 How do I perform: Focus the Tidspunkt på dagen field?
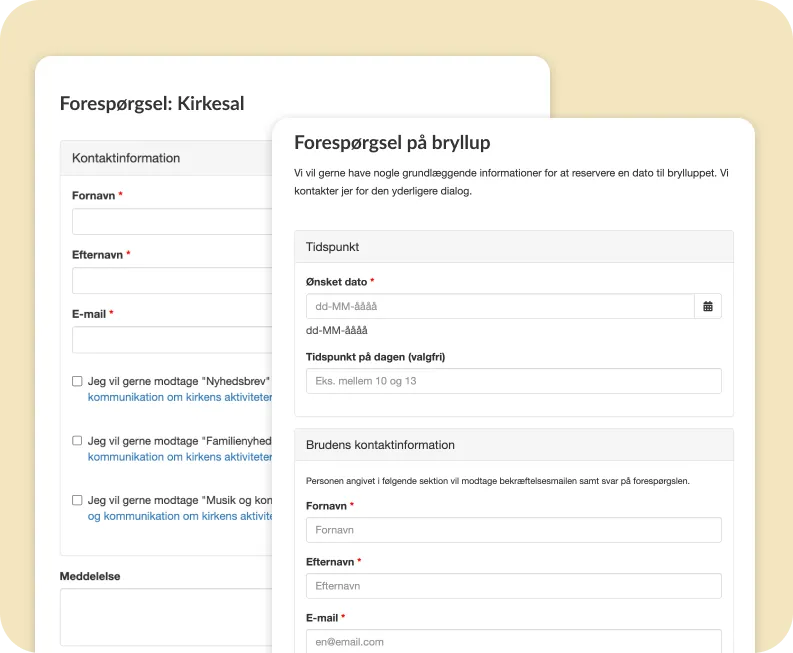513,381
